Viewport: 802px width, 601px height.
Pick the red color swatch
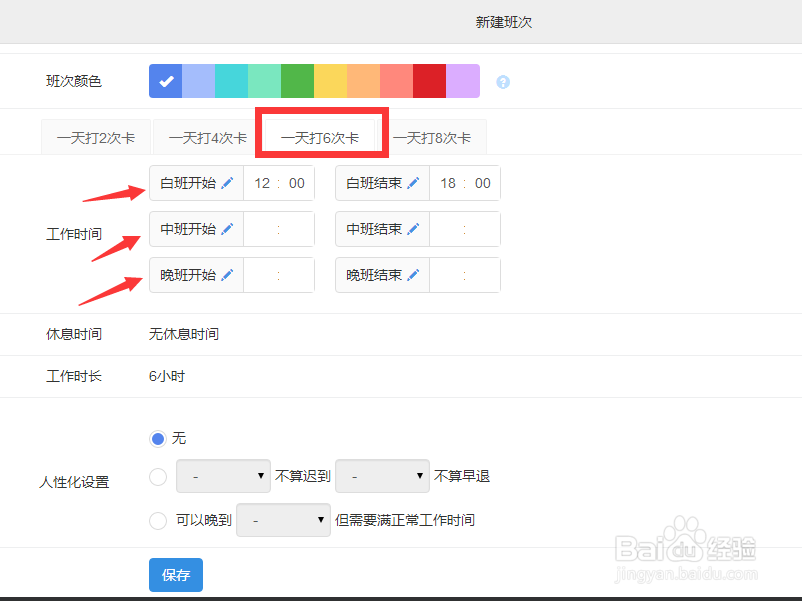[430, 81]
